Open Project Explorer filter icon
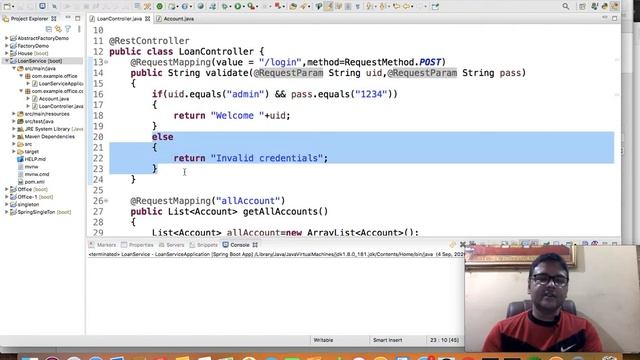The width and height of the screenshot is (640, 360). click(68, 29)
